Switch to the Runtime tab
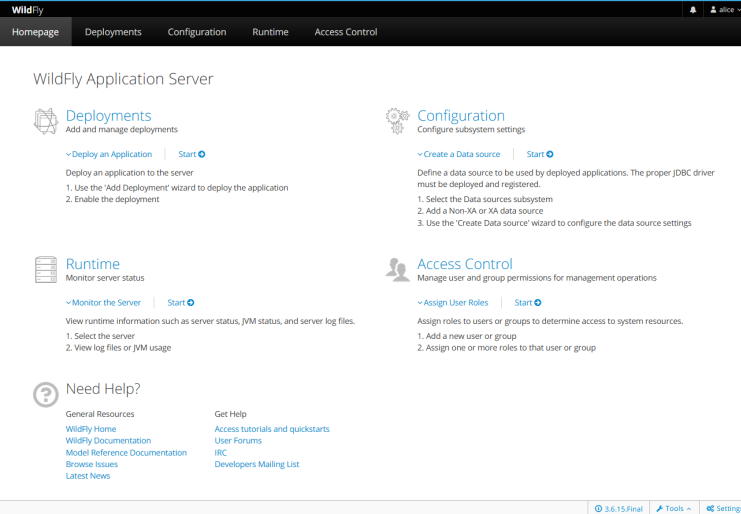The image size is (741, 514). tap(270, 32)
